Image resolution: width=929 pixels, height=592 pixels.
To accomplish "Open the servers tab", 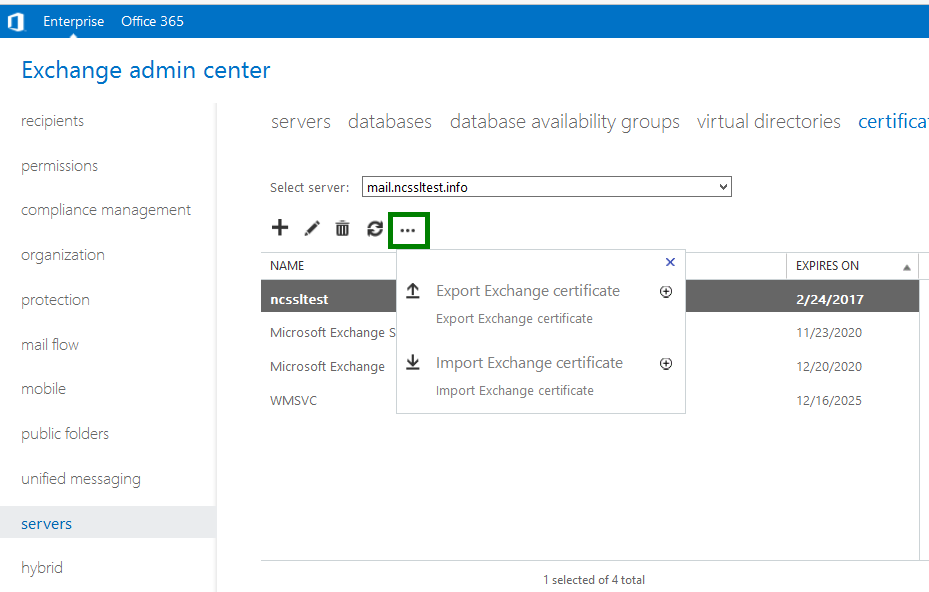I will click(301, 121).
